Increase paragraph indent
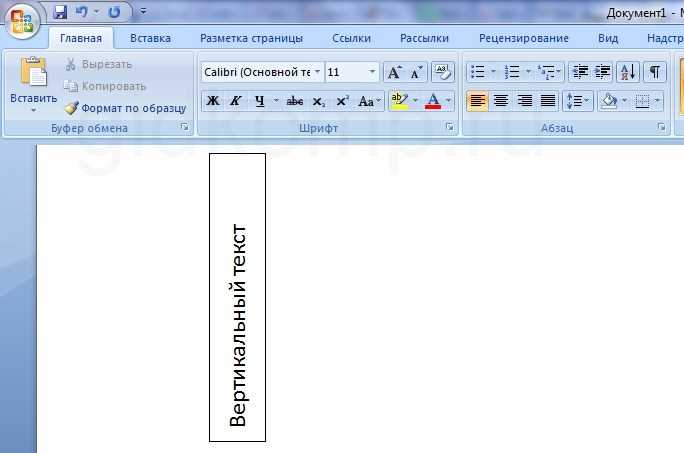The image size is (684, 453). coord(603,72)
